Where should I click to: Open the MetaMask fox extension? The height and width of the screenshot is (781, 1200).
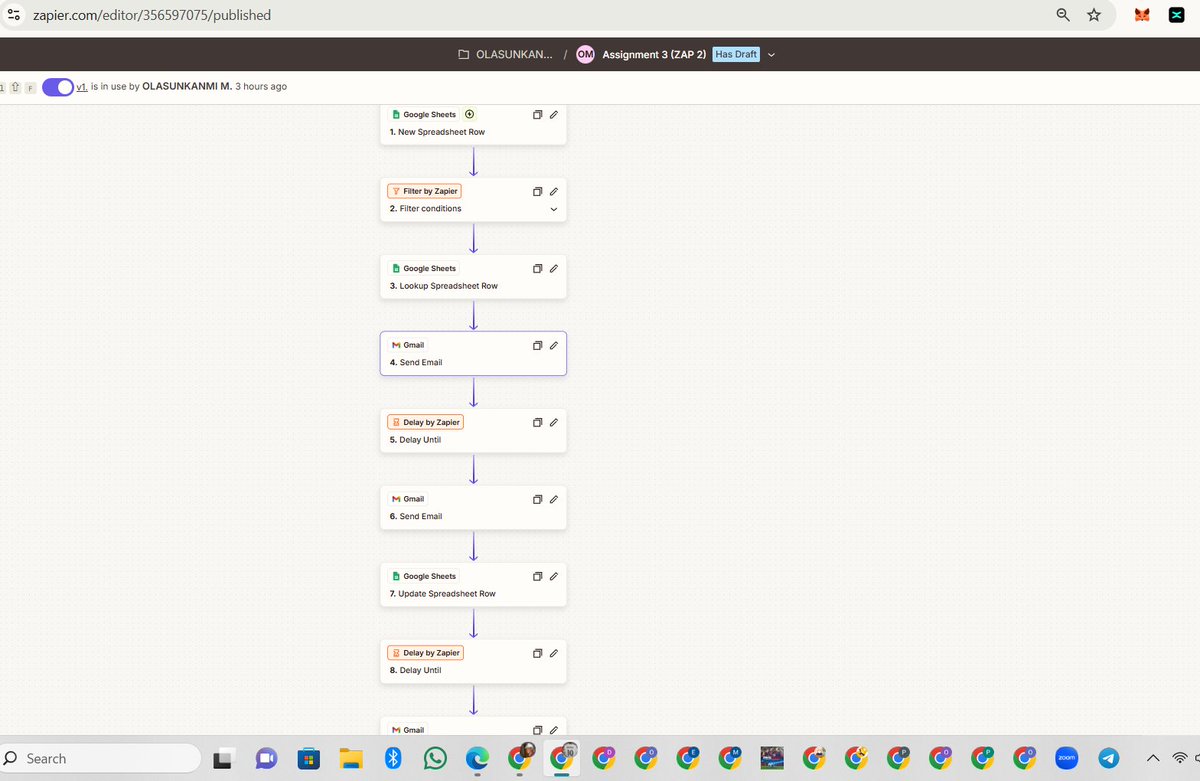click(x=1143, y=15)
